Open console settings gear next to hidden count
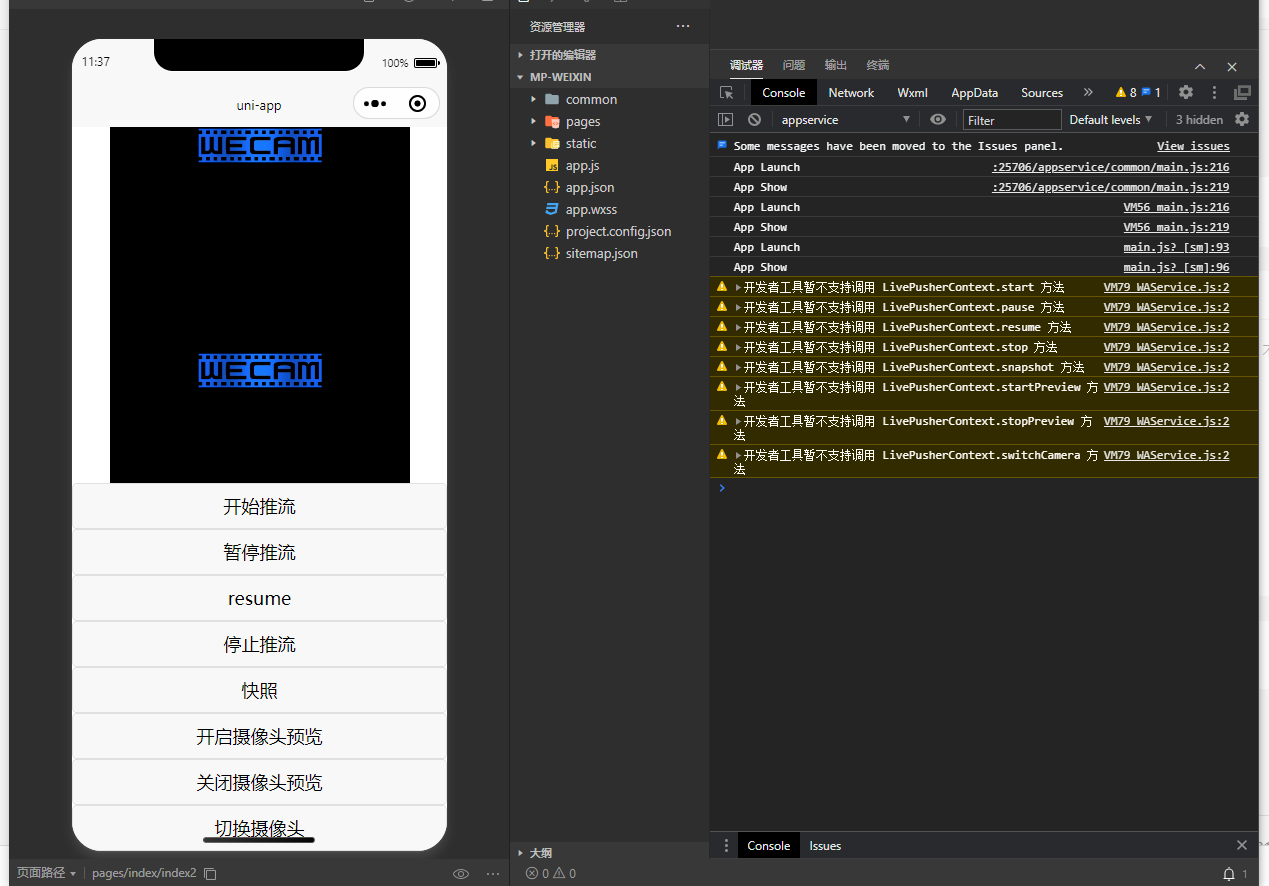The image size is (1269, 886). (1242, 119)
